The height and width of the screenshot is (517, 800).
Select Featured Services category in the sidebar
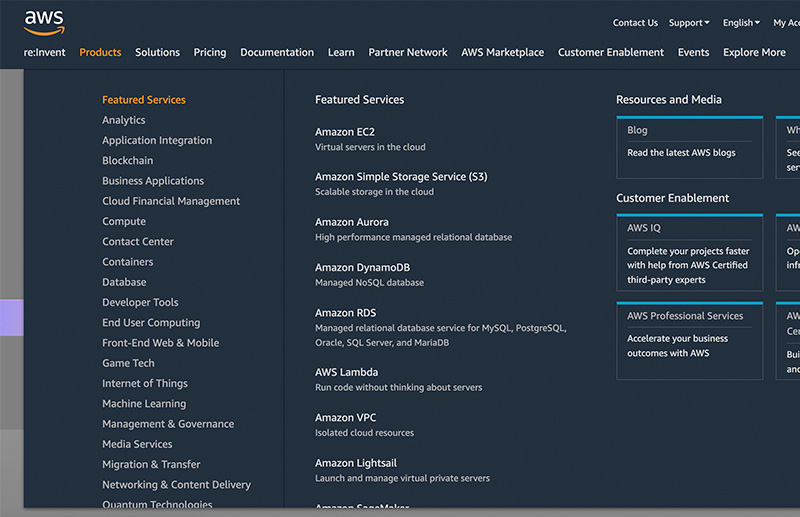pyautogui.click(x=144, y=100)
